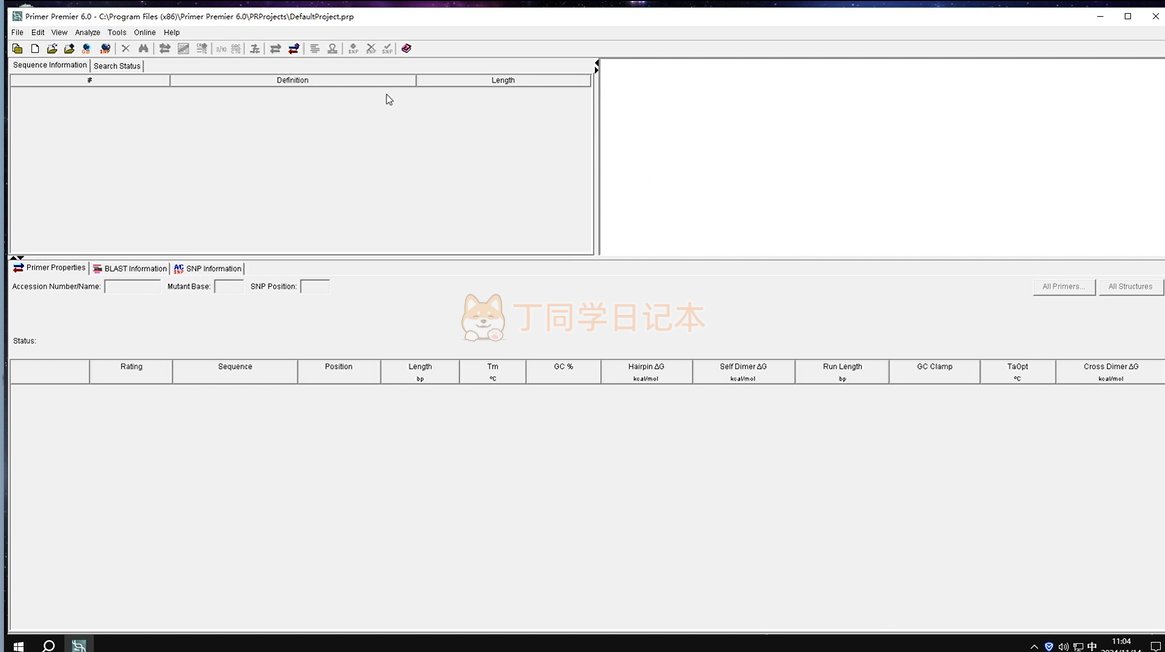
Task: Open the Tools menu
Action: [x=117, y=32]
